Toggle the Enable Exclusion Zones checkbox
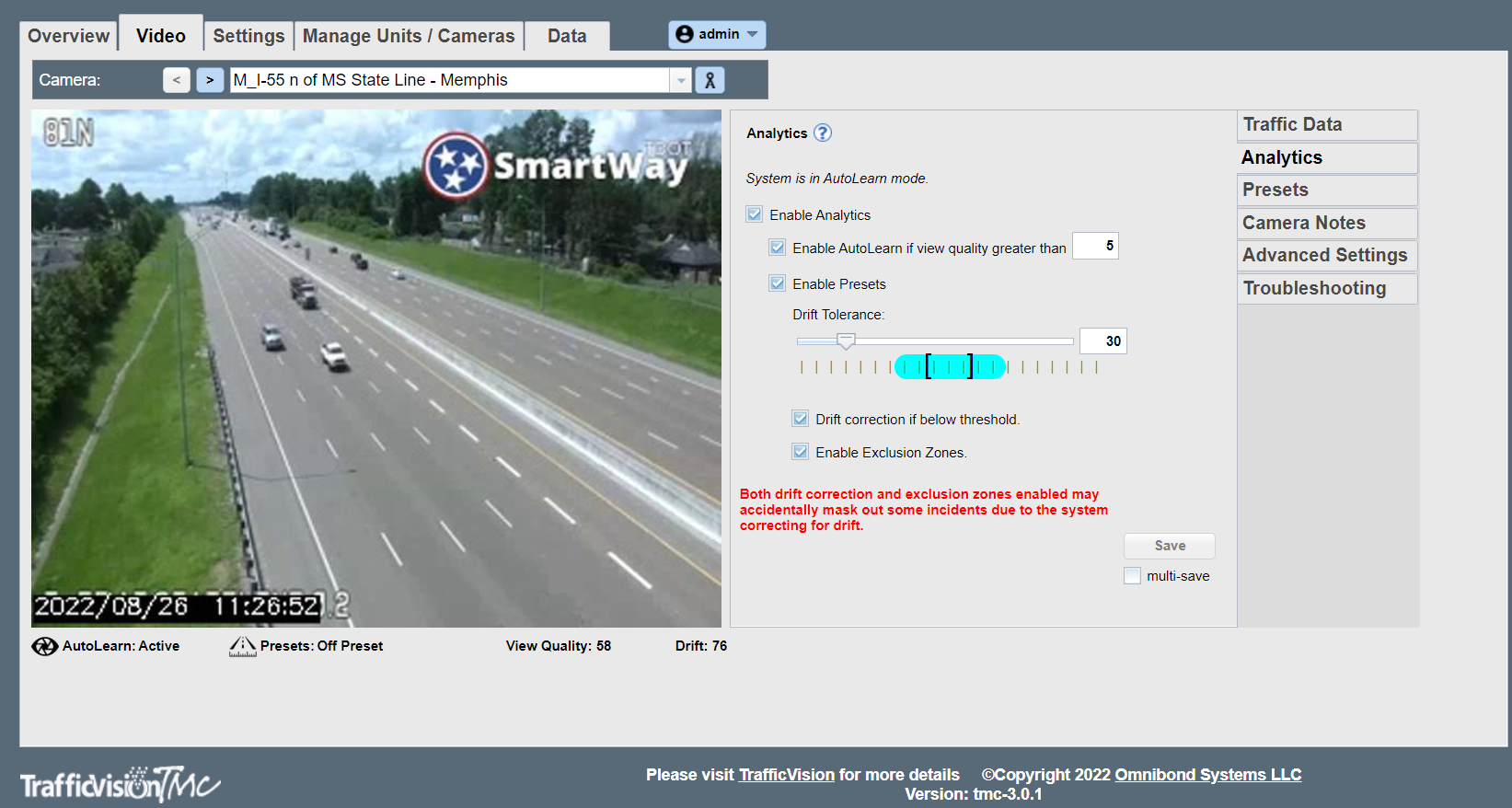 pos(801,452)
